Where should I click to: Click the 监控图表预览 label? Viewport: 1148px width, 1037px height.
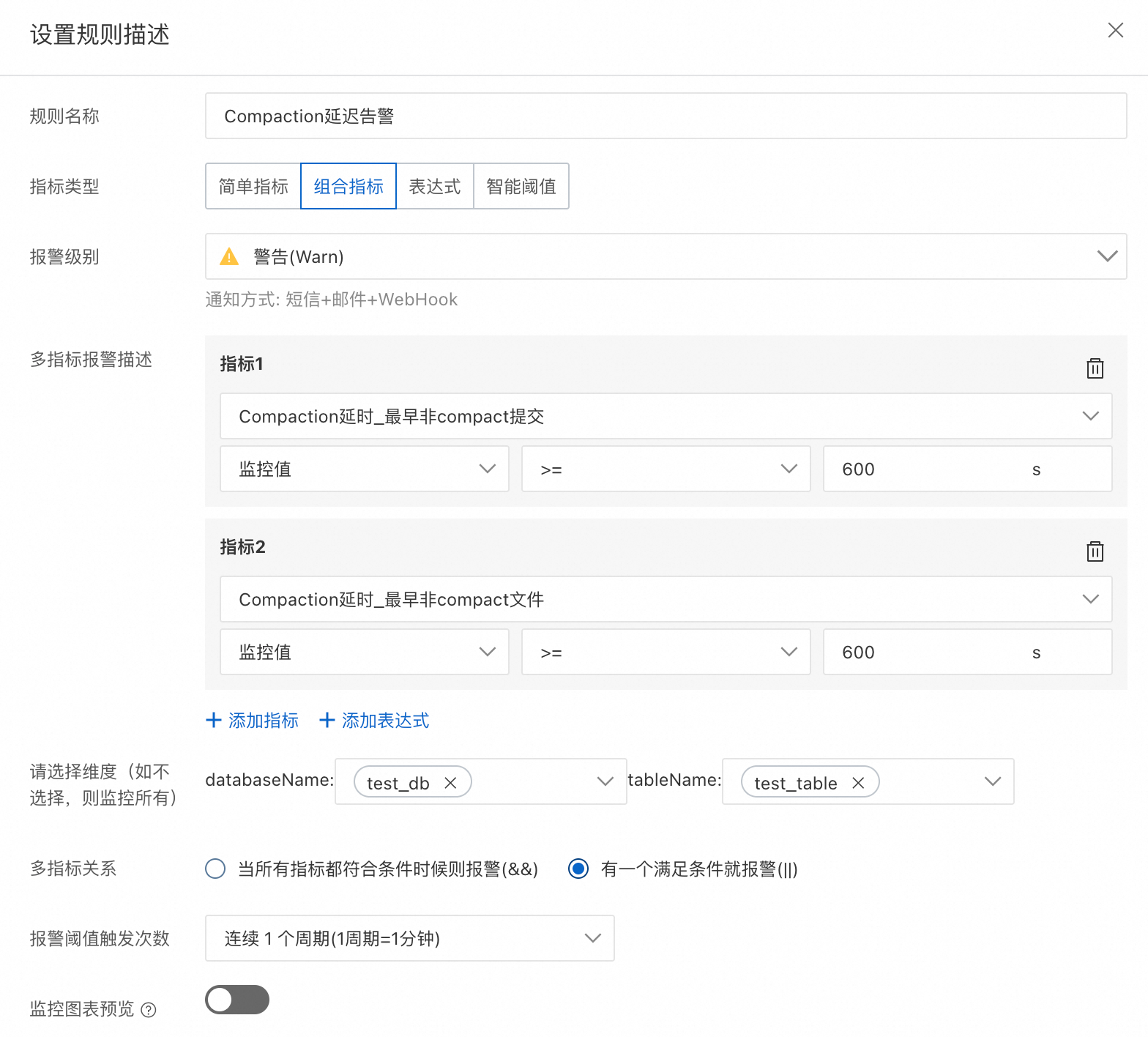[x=82, y=1009]
